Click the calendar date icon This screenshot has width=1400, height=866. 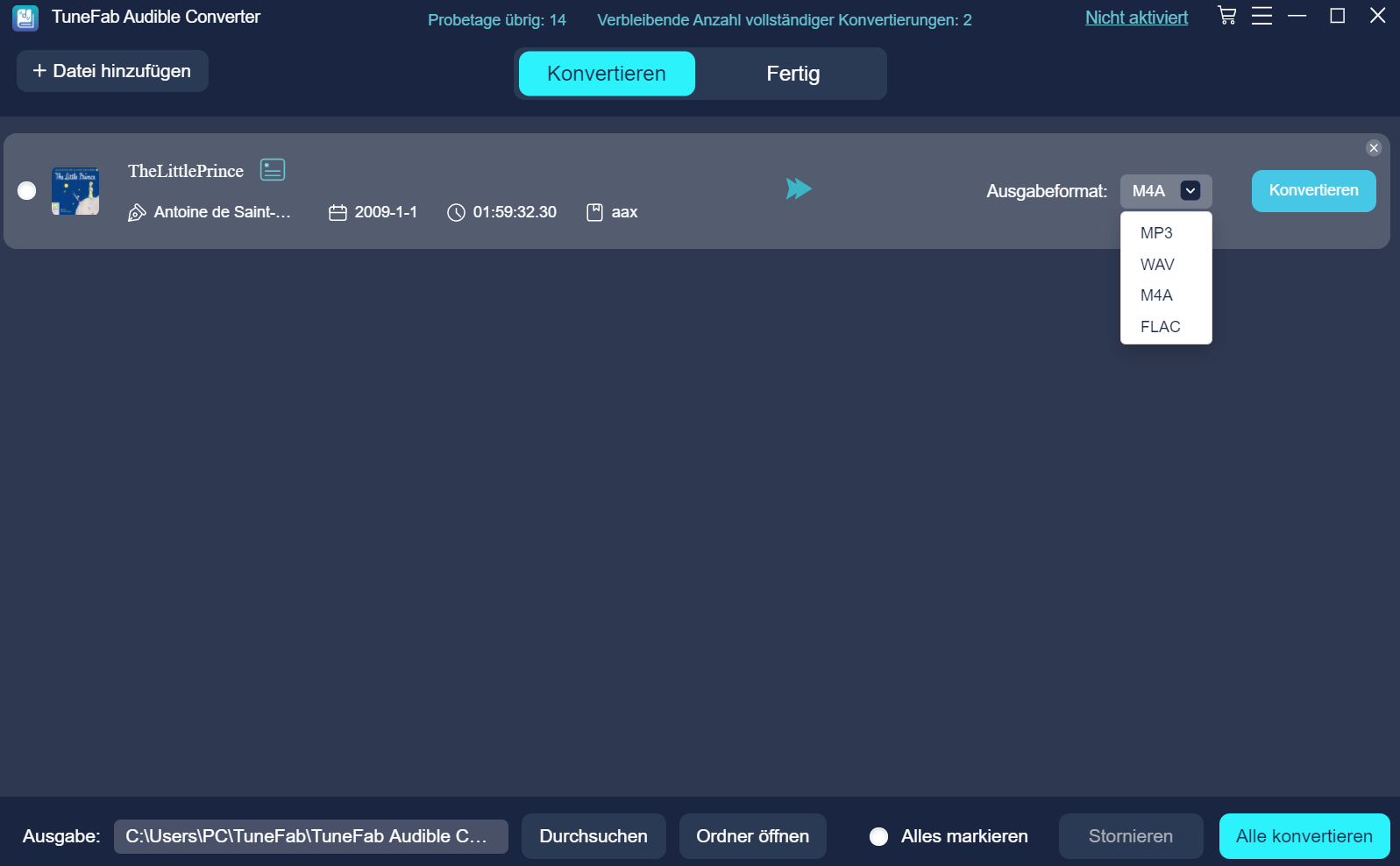338,213
